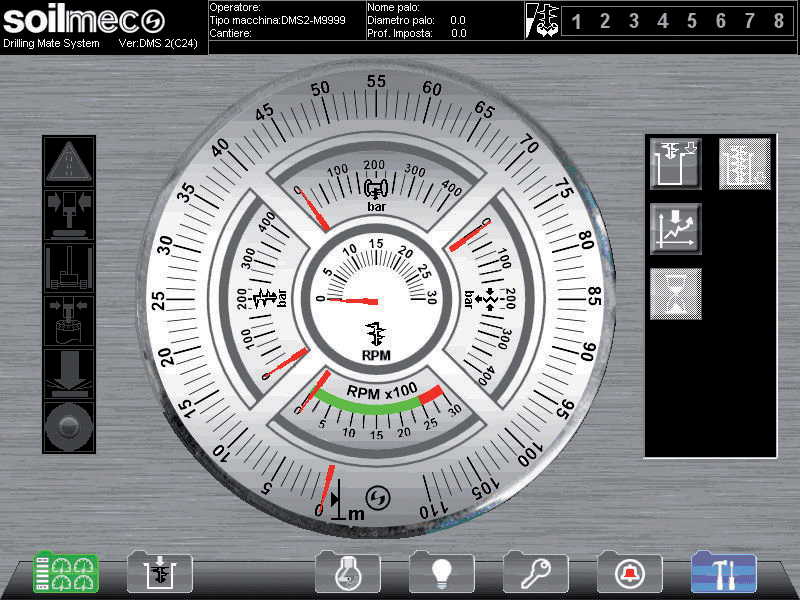Select the rig mast machine icon
The image size is (800, 600).
tap(69, 268)
